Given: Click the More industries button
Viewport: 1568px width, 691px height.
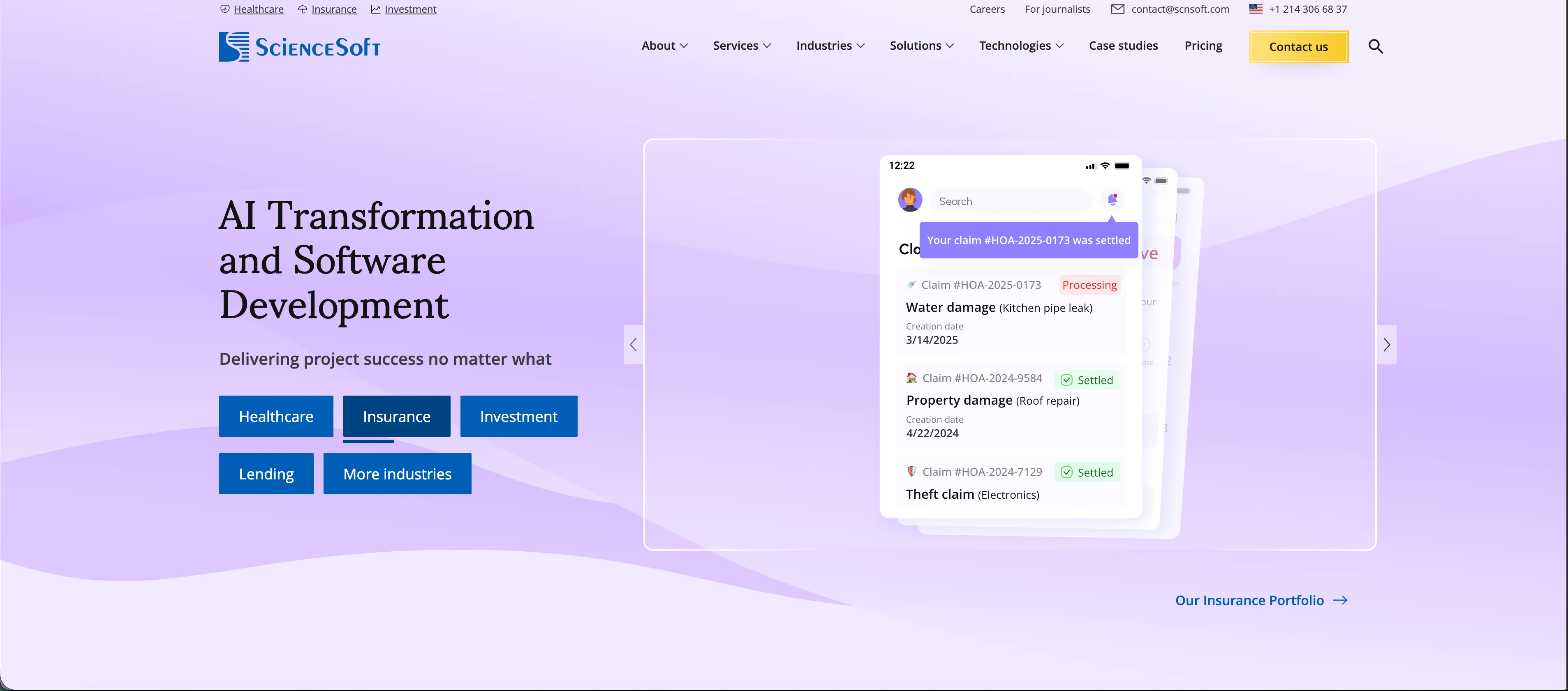Looking at the screenshot, I should pyautogui.click(x=397, y=474).
